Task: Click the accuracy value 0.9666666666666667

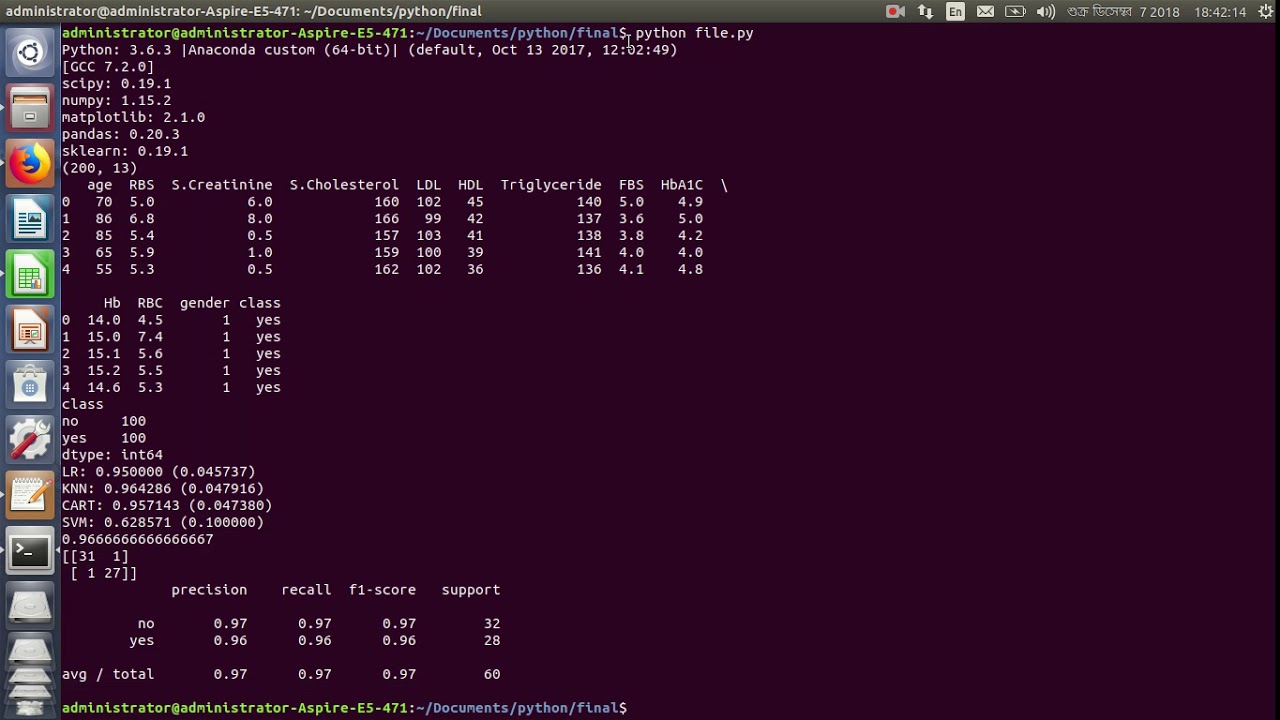Action: pos(138,540)
